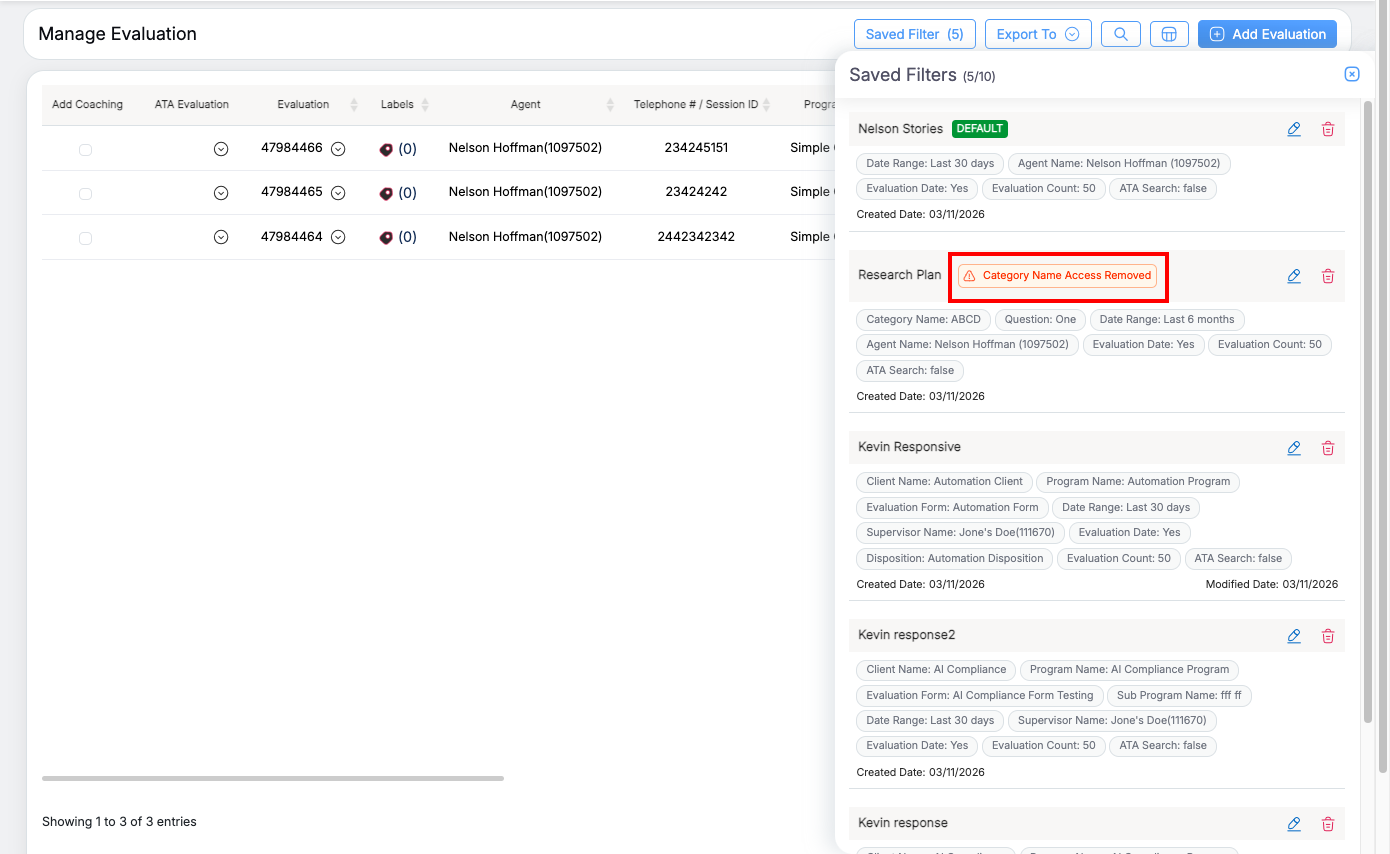Click the table's horizontal scrollbar
Image resolution: width=1390 pixels, height=854 pixels.
[x=273, y=778]
